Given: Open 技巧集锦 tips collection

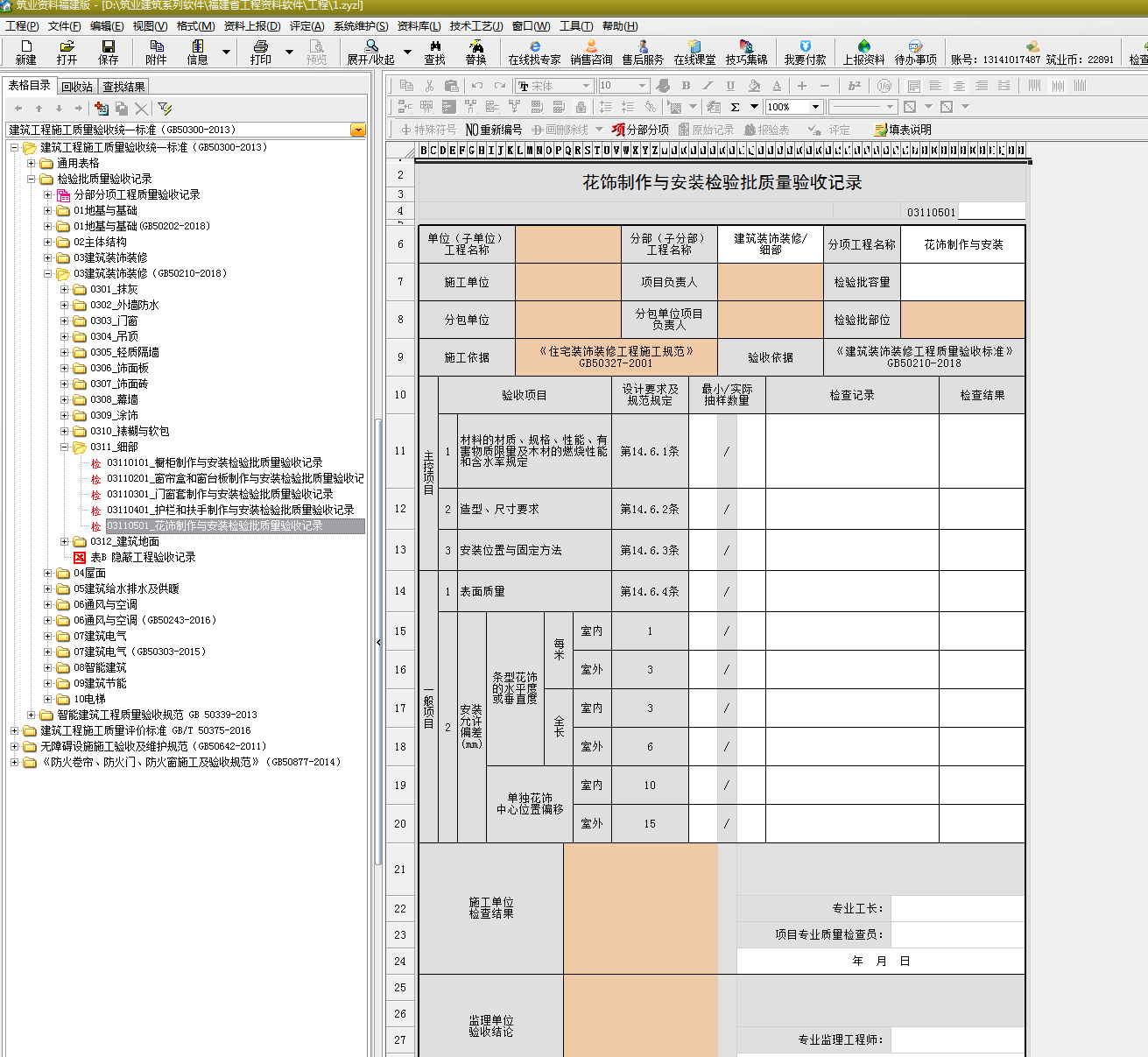Looking at the screenshot, I should tap(746, 53).
